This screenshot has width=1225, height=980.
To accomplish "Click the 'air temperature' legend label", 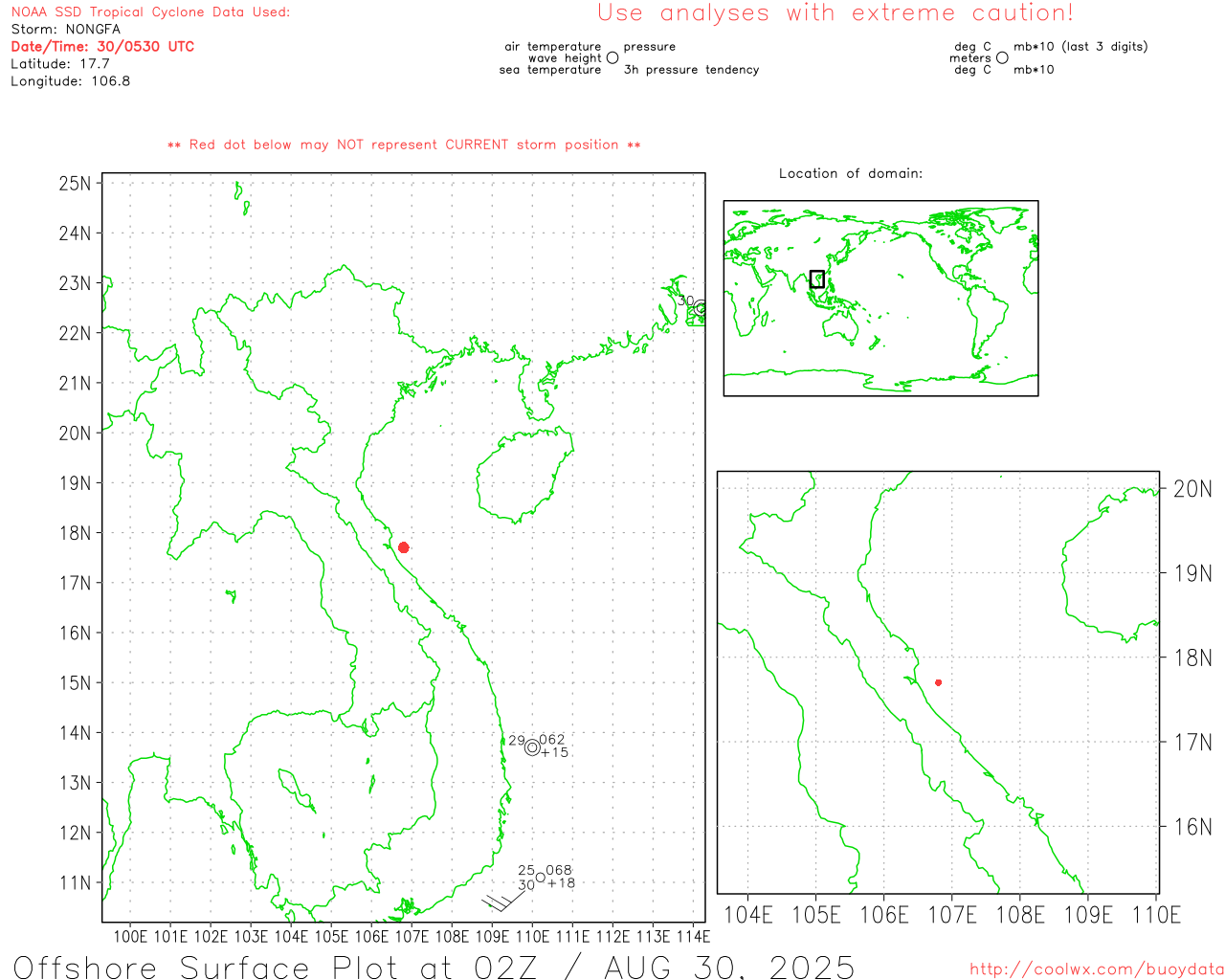I will [x=553, y=47].
